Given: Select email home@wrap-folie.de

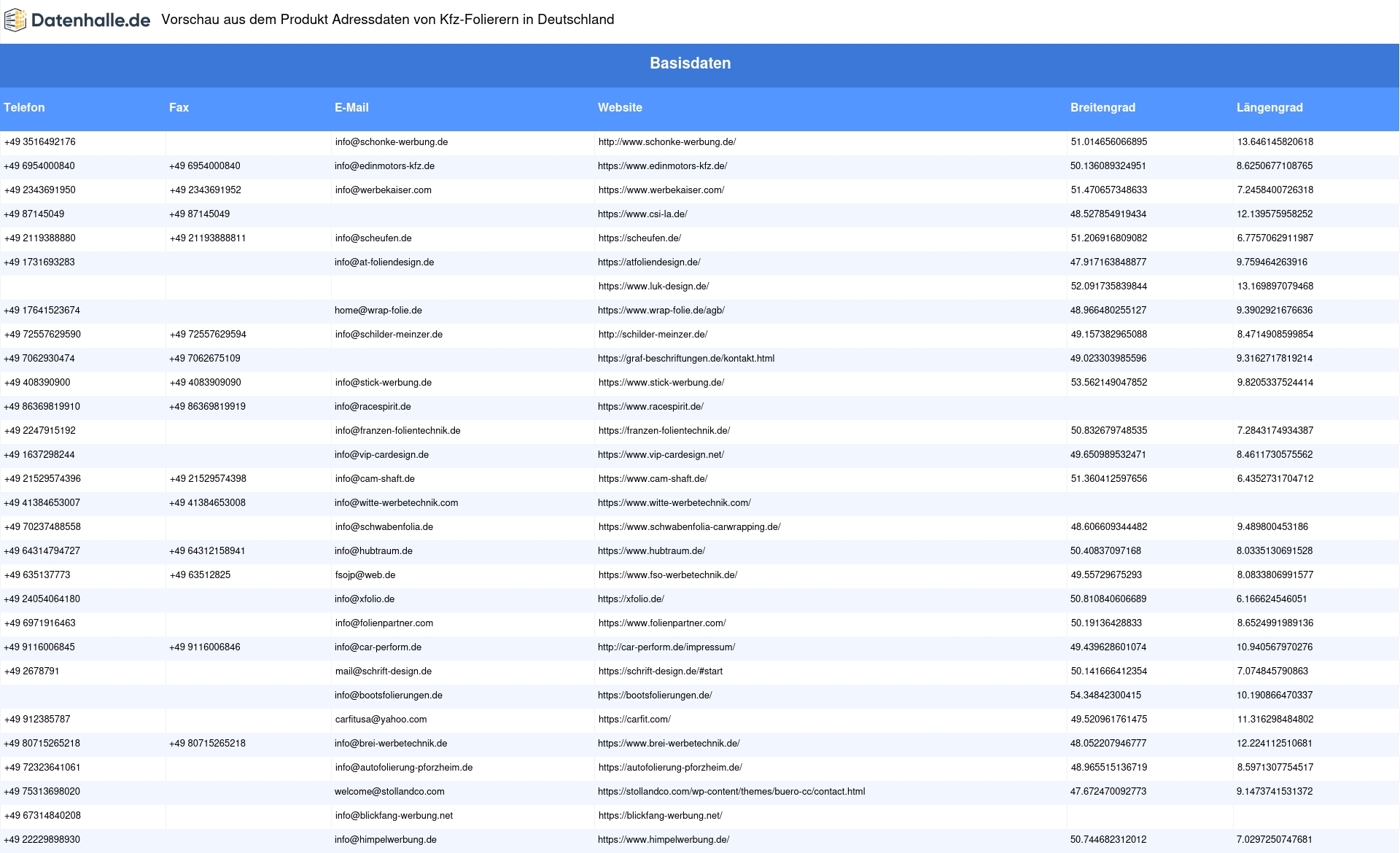Looking at the screenshot, I should coord(378,311).
